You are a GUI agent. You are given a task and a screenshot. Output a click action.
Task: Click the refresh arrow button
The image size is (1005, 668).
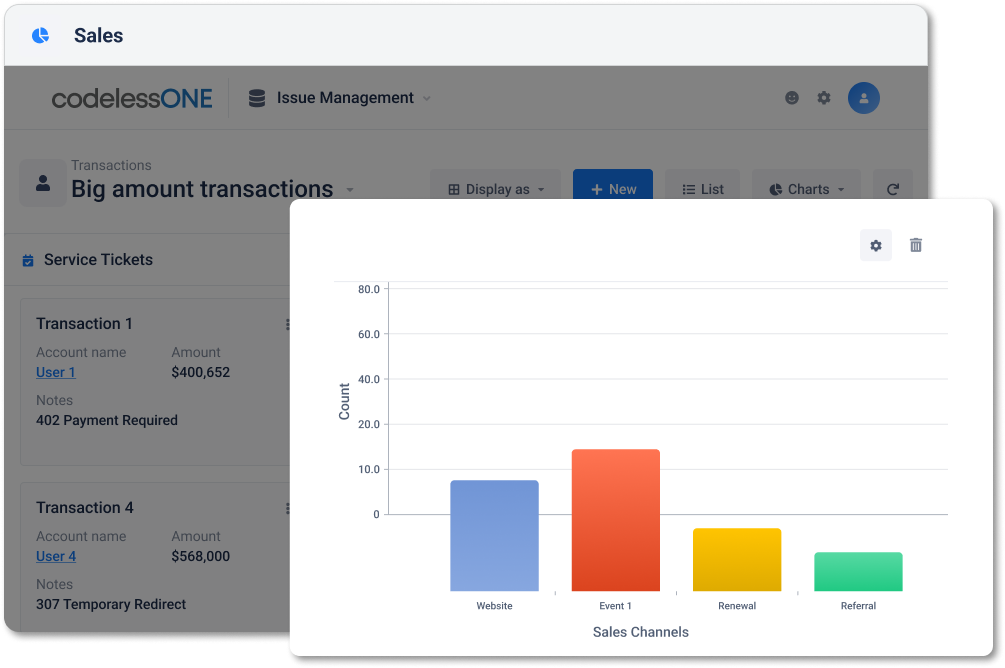893,189
